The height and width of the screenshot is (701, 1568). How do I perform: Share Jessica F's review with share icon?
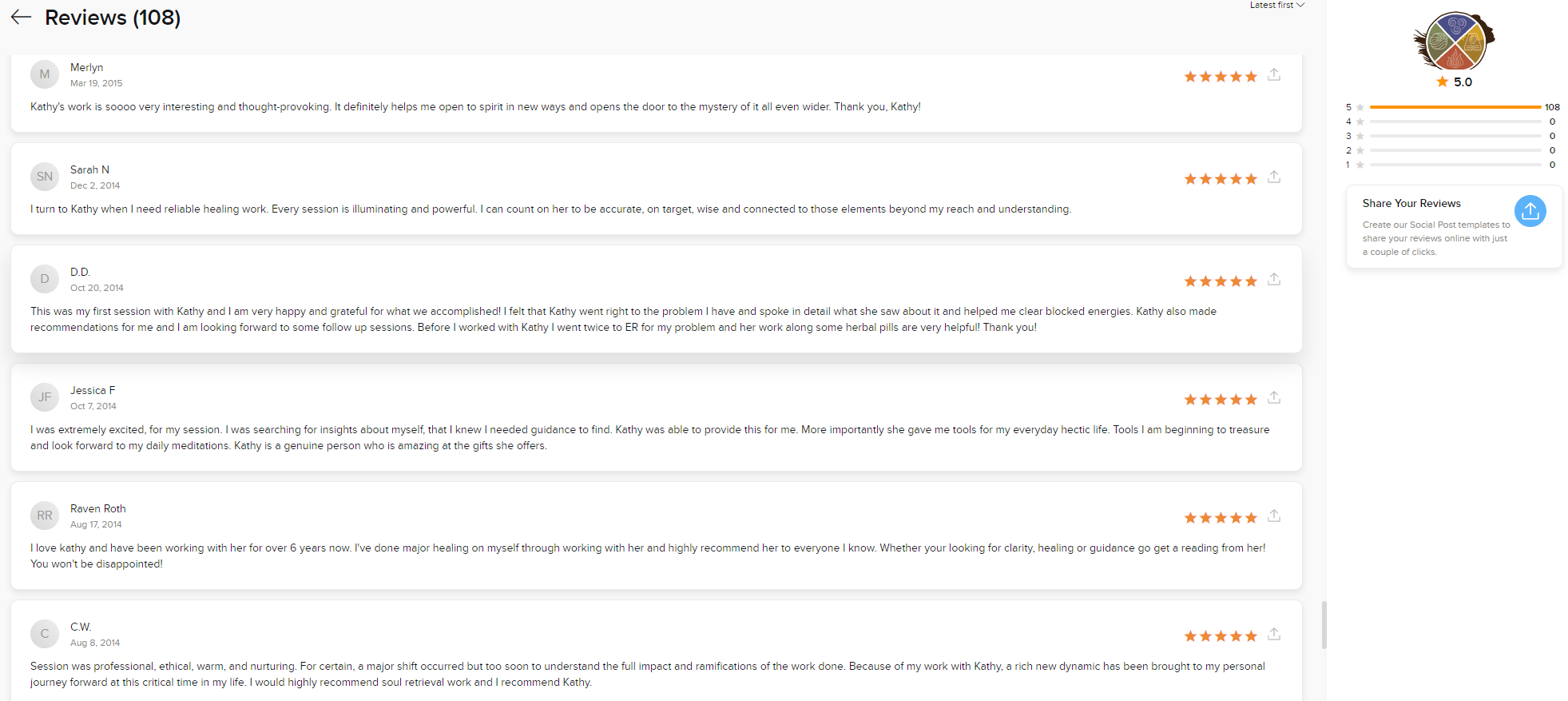1274,398
